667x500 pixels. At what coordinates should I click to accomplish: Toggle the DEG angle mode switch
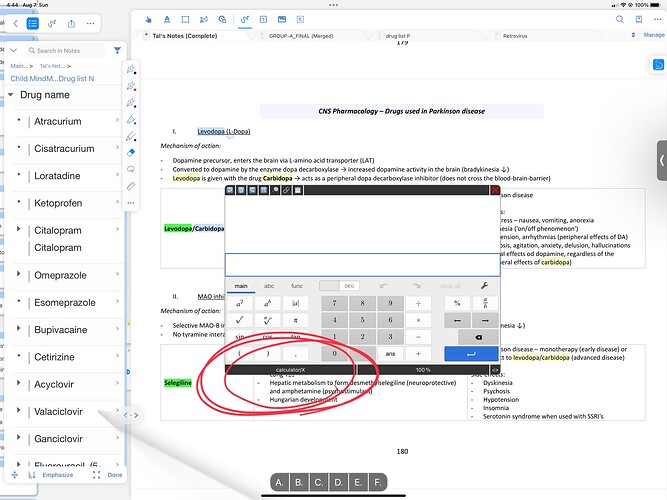[339, 286]
